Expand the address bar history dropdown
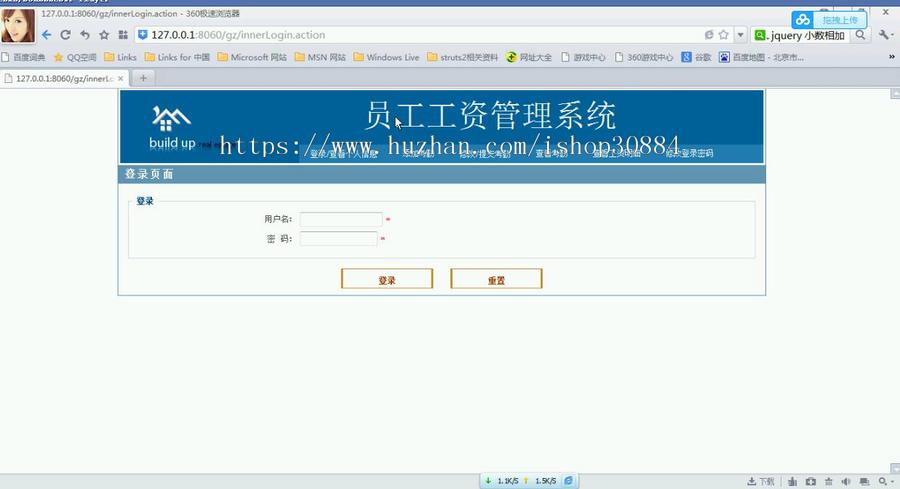The height and width of the screenshot is (489, 900). tap(740, 35)
